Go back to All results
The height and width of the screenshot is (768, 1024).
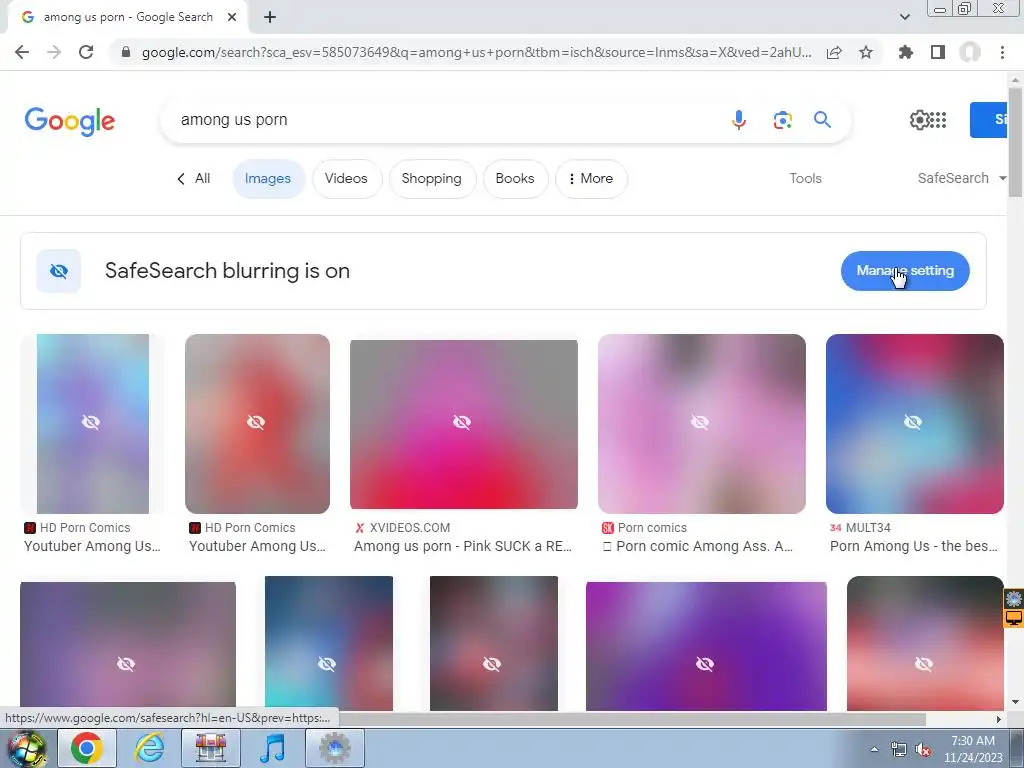point(193,178)
